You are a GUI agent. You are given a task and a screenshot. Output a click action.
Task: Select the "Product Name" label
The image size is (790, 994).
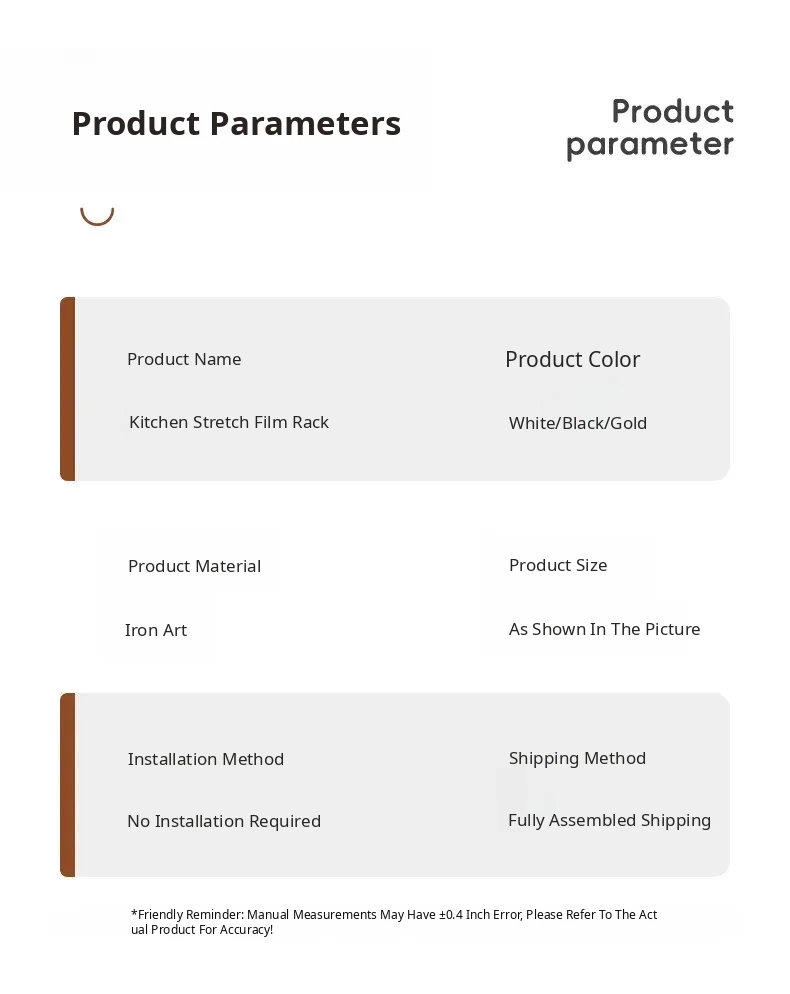point(184,359)
